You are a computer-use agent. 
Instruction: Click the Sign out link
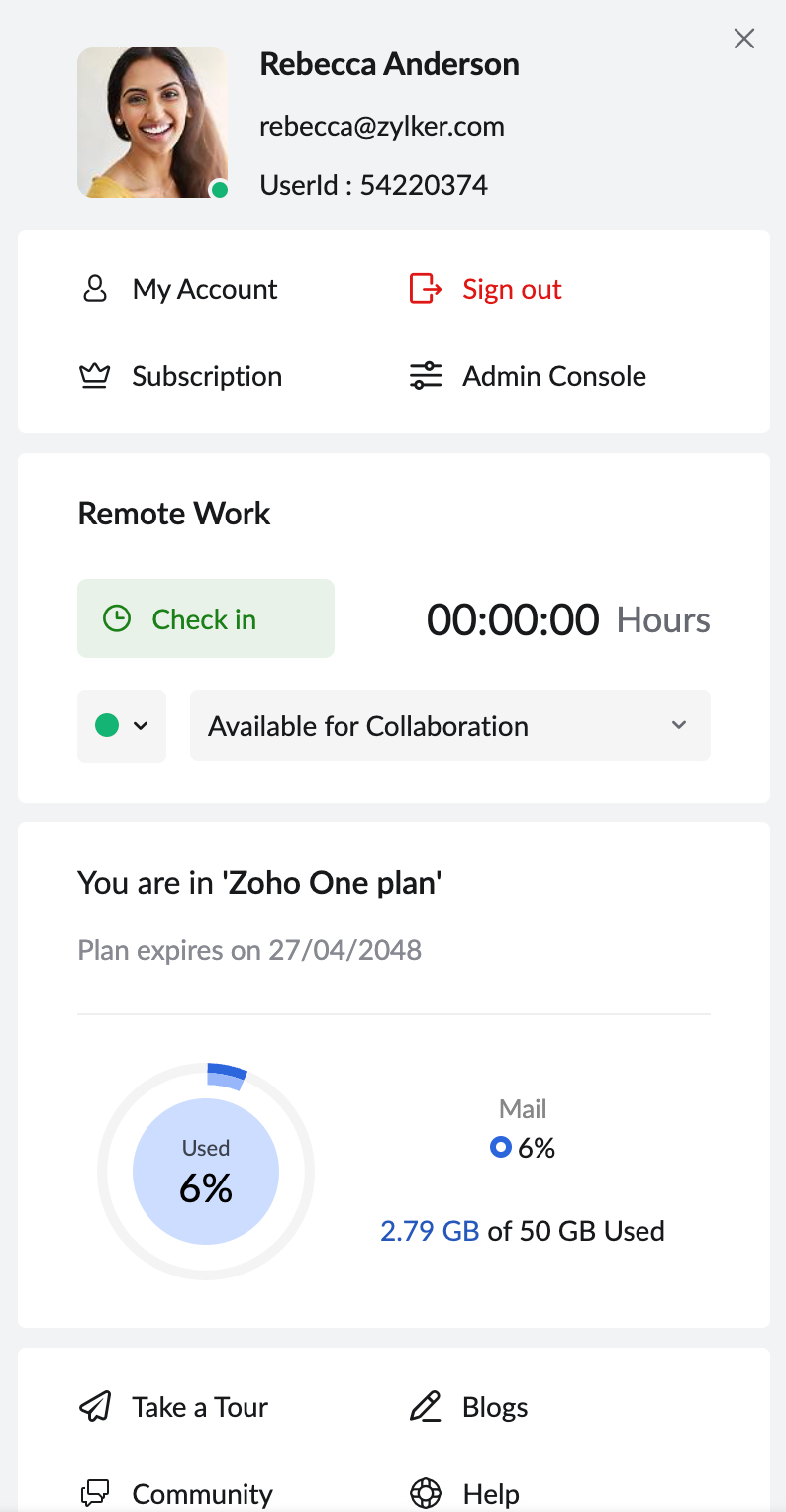pos(512,289)
